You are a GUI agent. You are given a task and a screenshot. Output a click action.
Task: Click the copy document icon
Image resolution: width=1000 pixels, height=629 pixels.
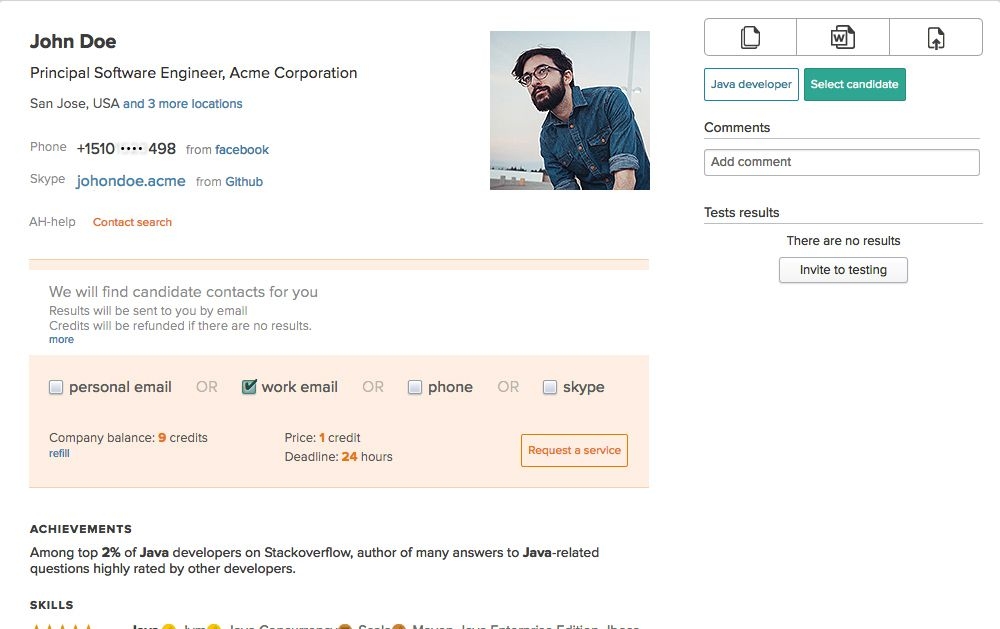click(x=750, y=38)
